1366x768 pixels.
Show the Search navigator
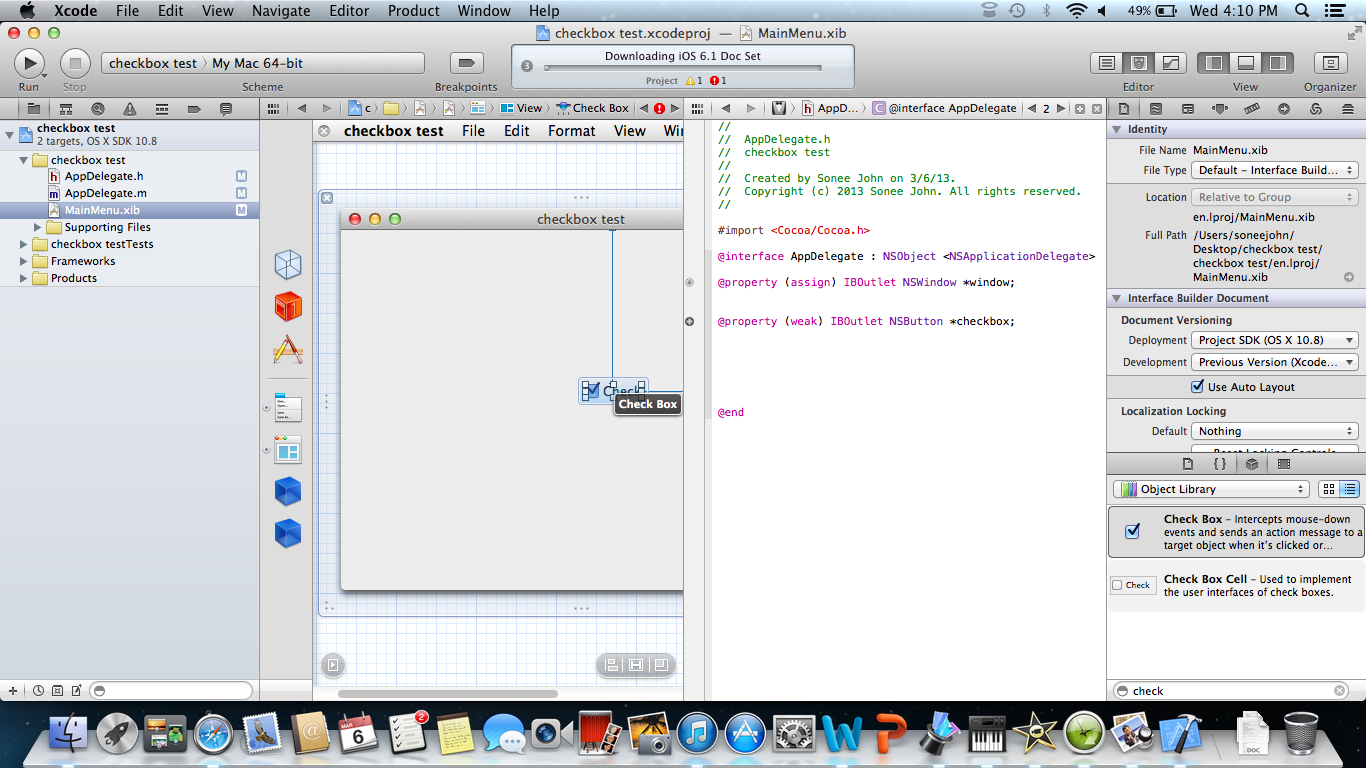97,108
